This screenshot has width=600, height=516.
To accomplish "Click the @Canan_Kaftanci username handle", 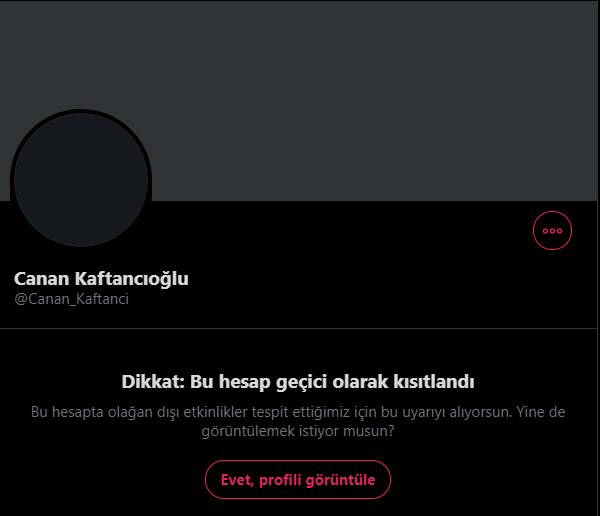I will (71, 299).
